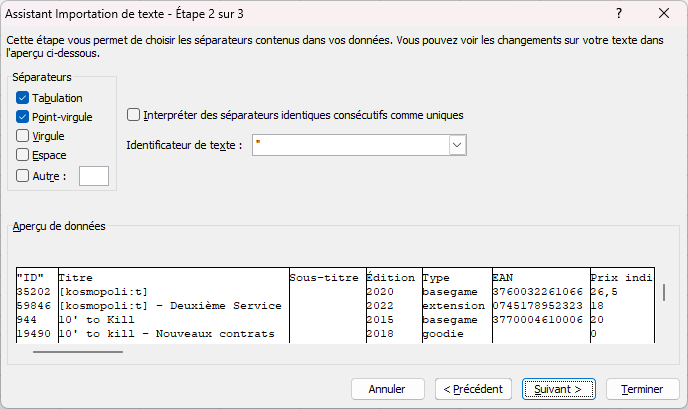688x409 pixels.
Task: Tick the Autre separator checkbox
Action: (23, 176)
